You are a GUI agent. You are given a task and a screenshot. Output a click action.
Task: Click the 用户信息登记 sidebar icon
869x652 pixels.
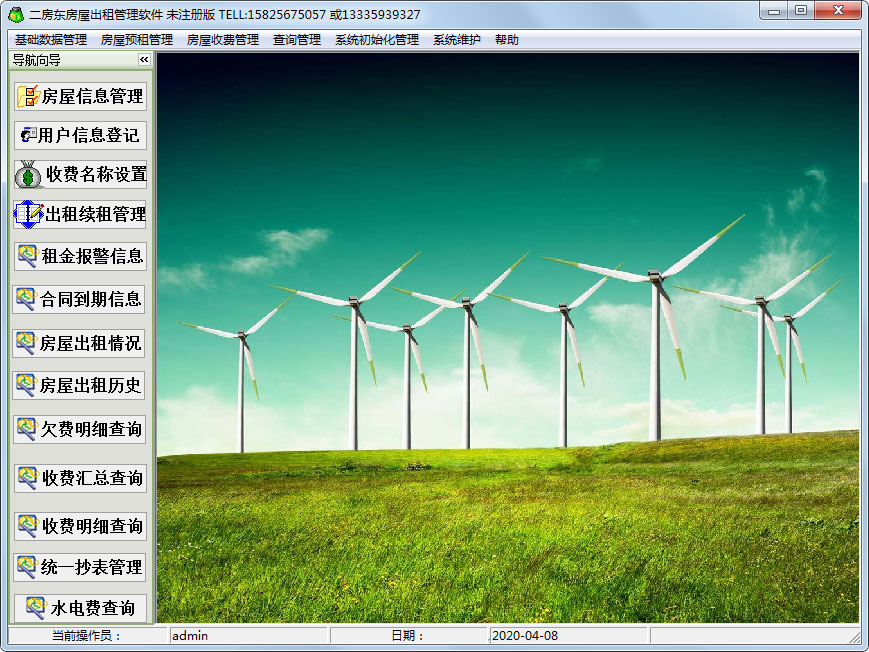(28, 135)
